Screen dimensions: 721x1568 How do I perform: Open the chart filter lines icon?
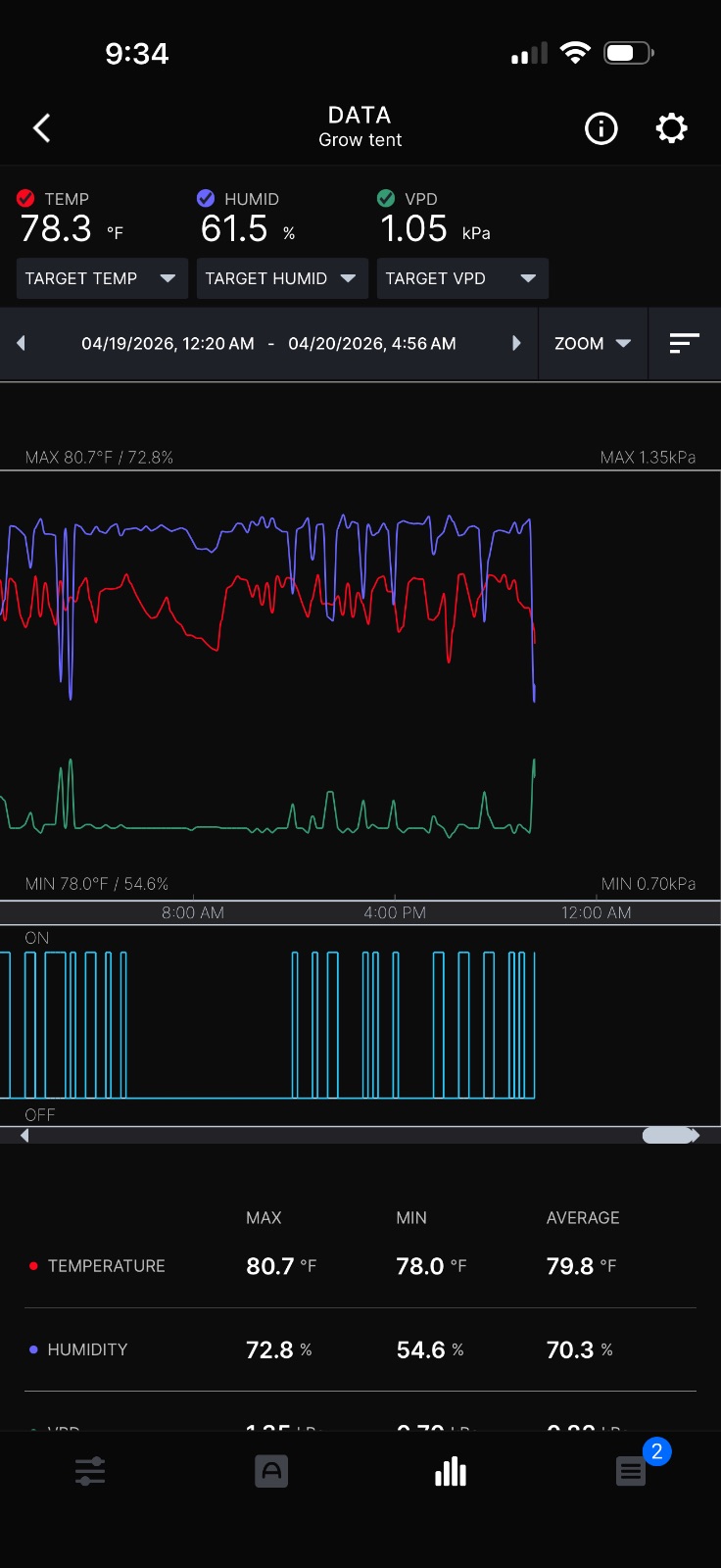pos(684,343)
